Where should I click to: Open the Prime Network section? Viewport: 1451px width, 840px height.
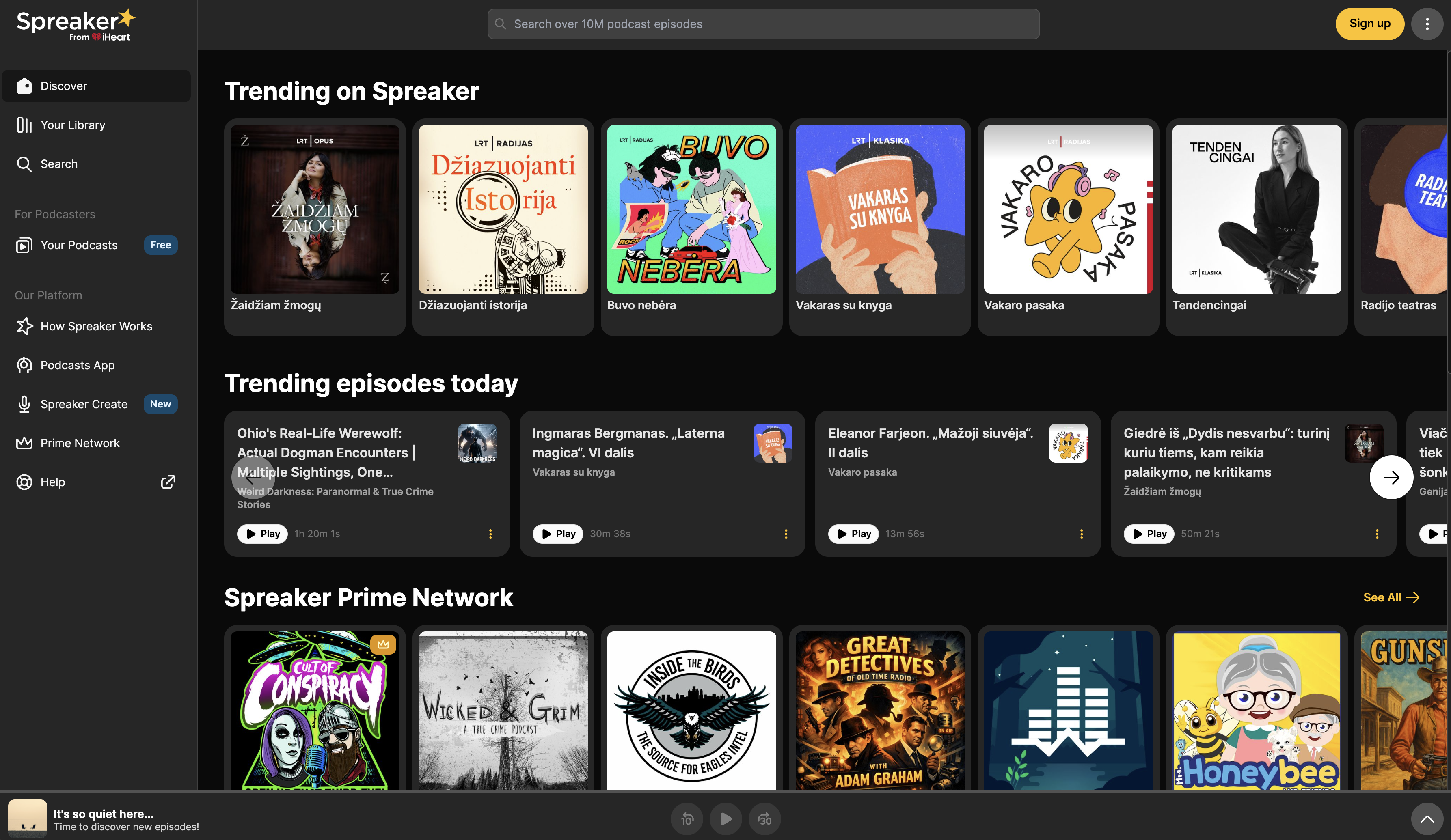[x=80, y=443]
